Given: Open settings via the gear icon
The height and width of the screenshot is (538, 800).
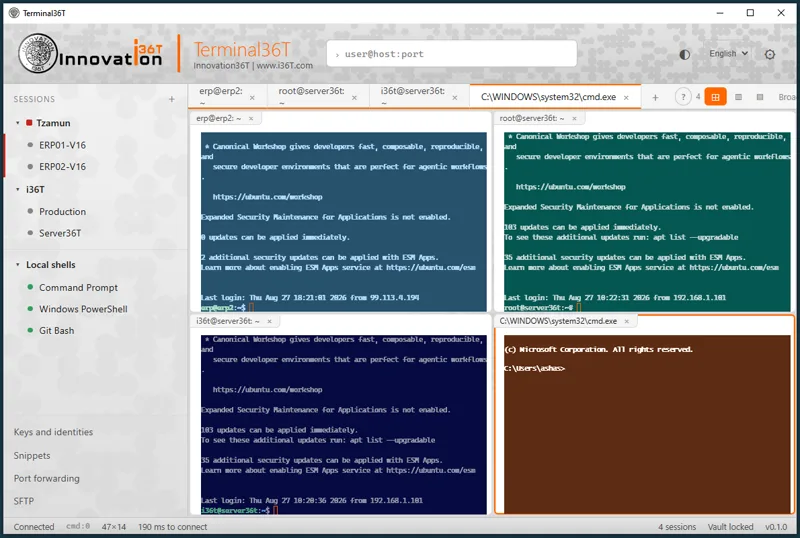Looking at the screenshot, I should (769, 54).
